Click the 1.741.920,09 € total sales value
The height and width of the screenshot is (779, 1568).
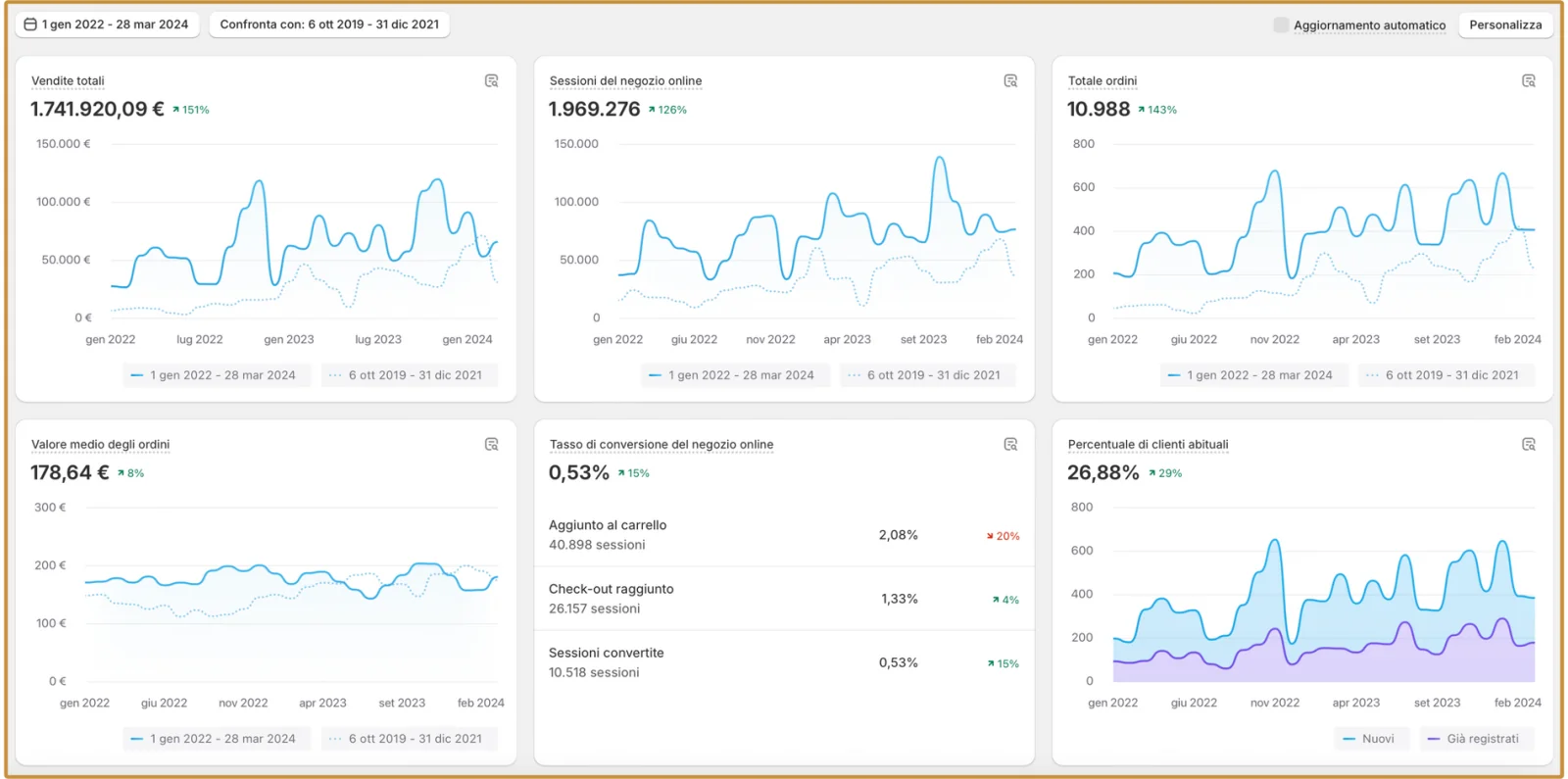click(97, 109)
